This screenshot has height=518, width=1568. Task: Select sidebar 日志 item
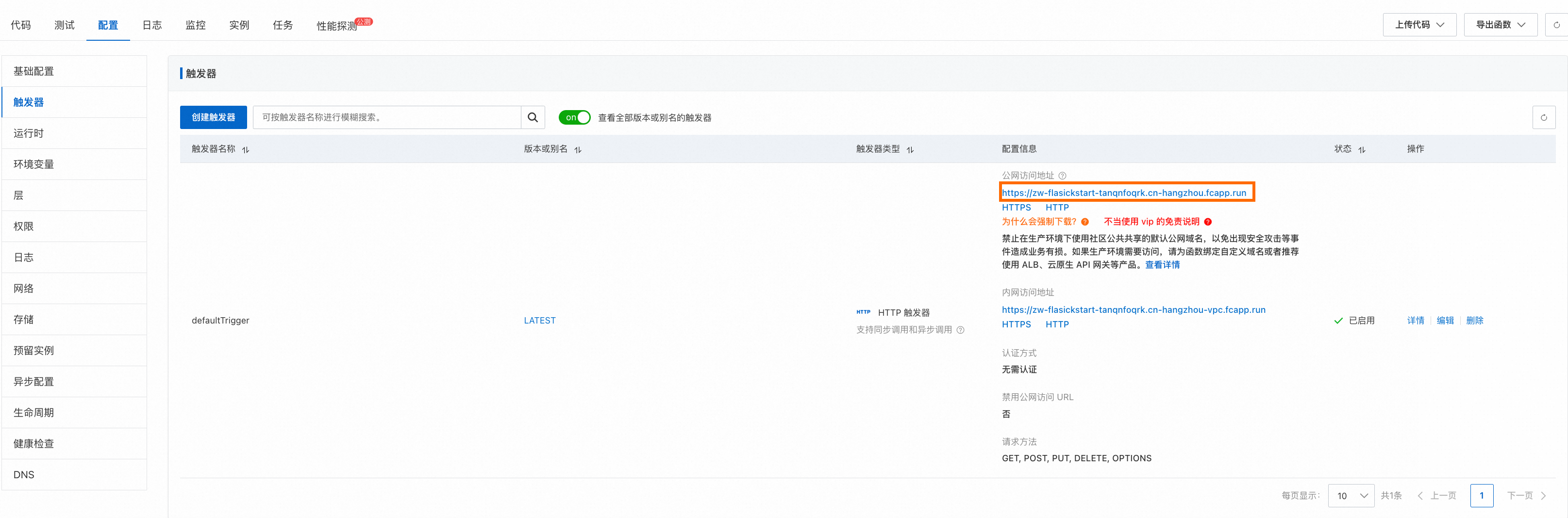(x=74, y=257)
